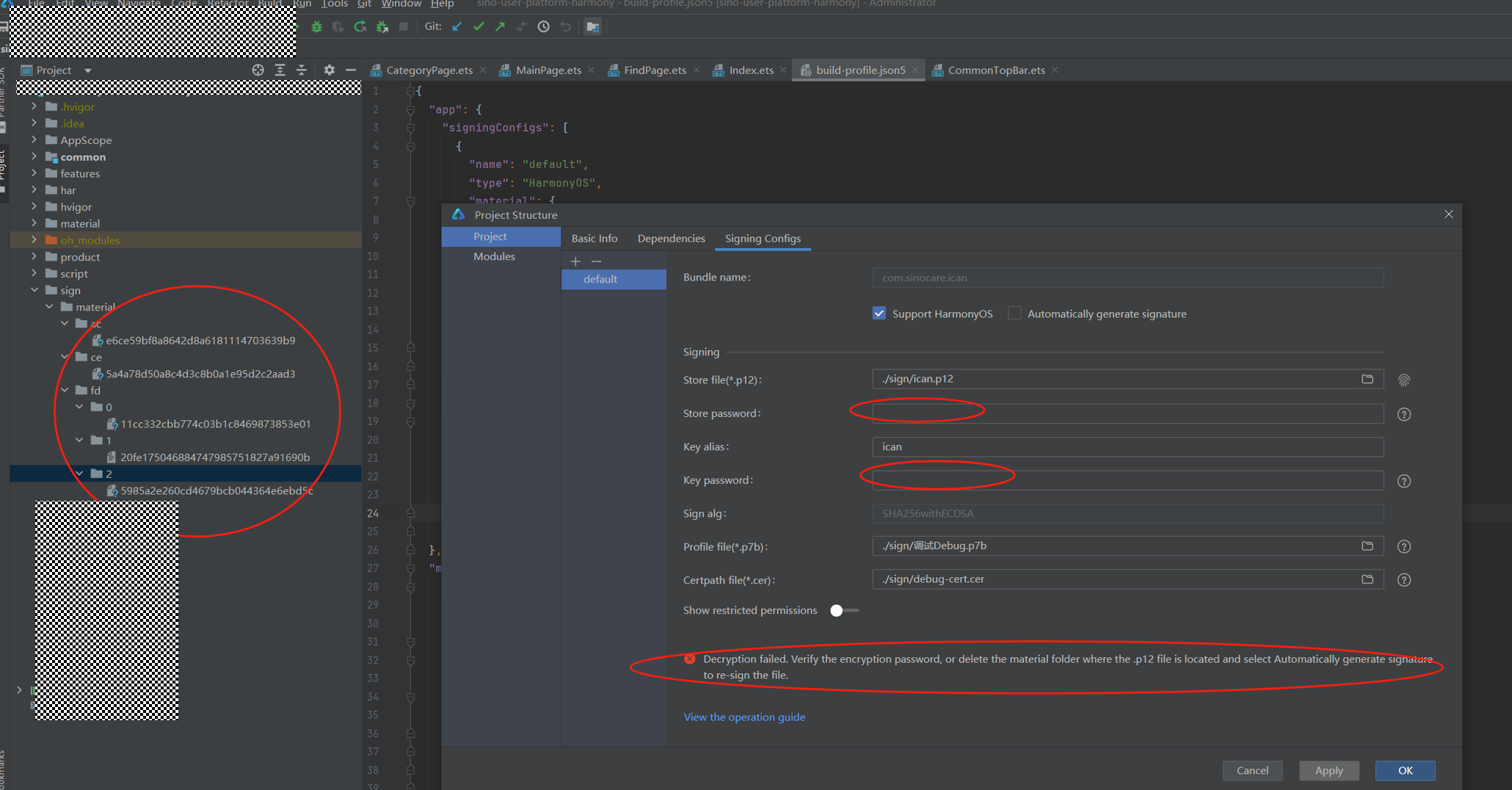Click the Collapse All icon in Project panel

click(301, 70)
